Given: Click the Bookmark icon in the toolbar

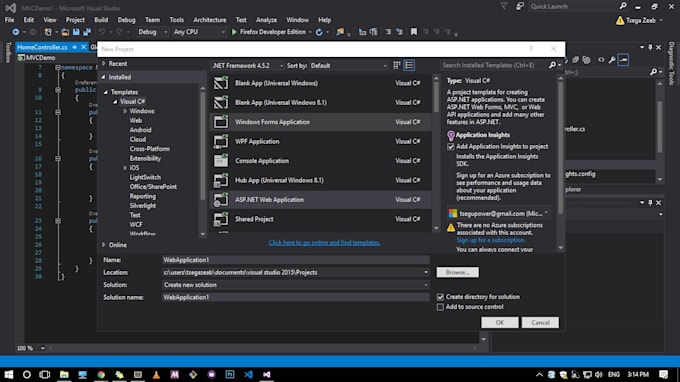Looking at the screenshot, I should click(x=414, y=32).
